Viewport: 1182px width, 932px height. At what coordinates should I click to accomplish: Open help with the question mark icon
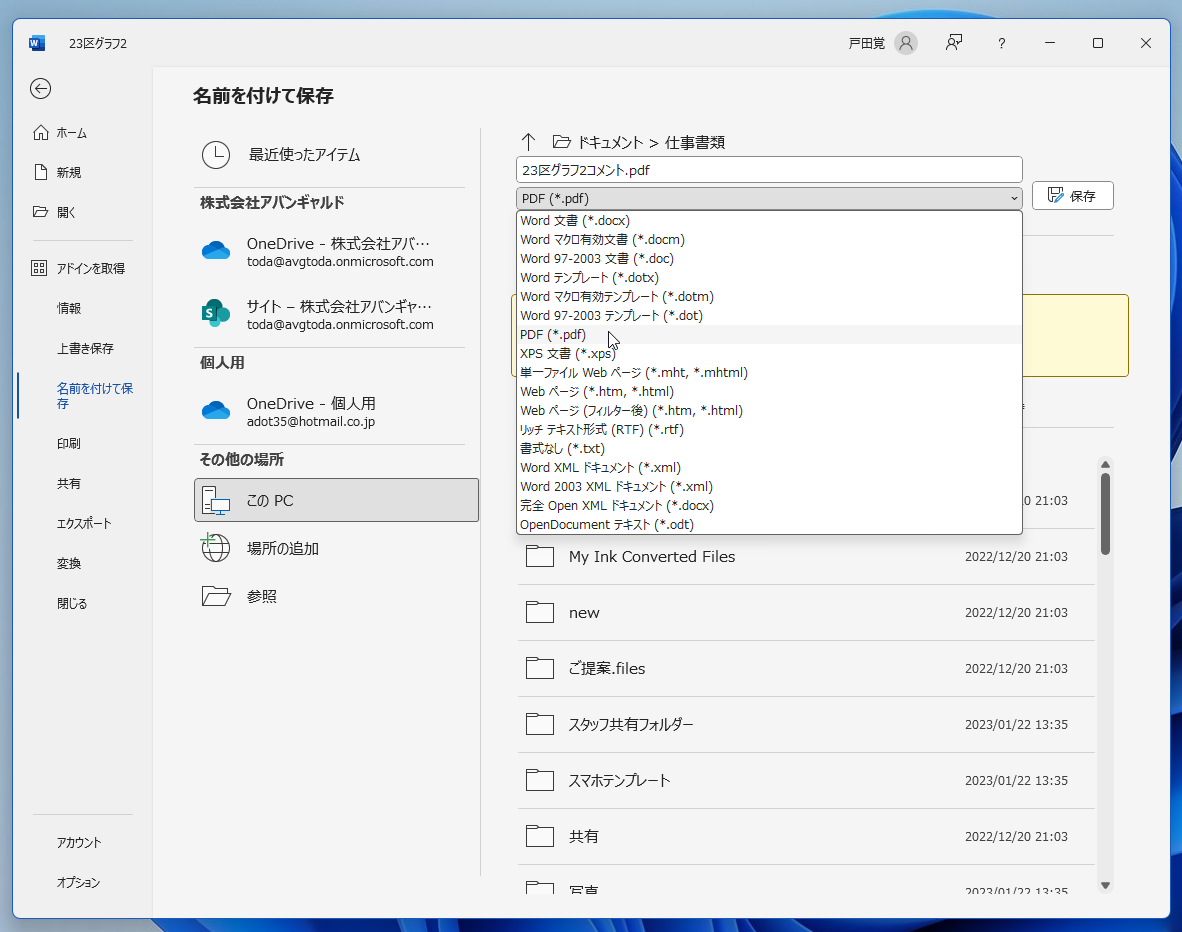(x=1001, y=43)
